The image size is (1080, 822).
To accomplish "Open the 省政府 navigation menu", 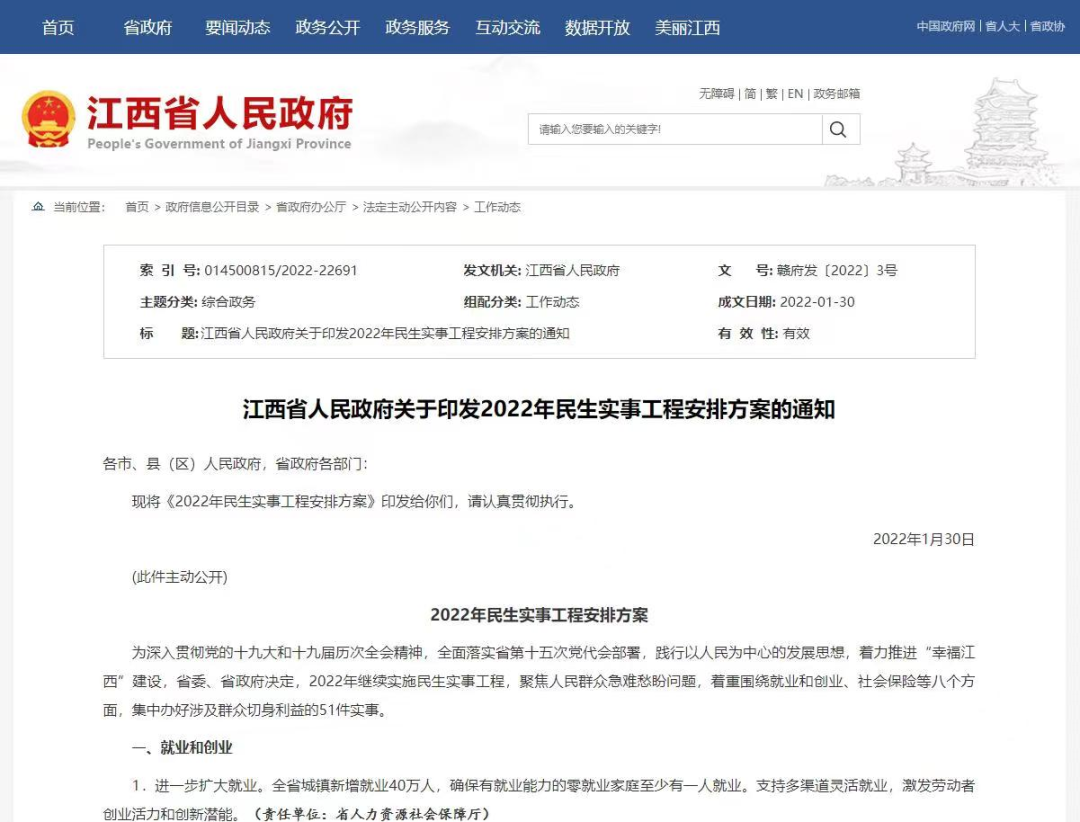I will click(148, 27).
